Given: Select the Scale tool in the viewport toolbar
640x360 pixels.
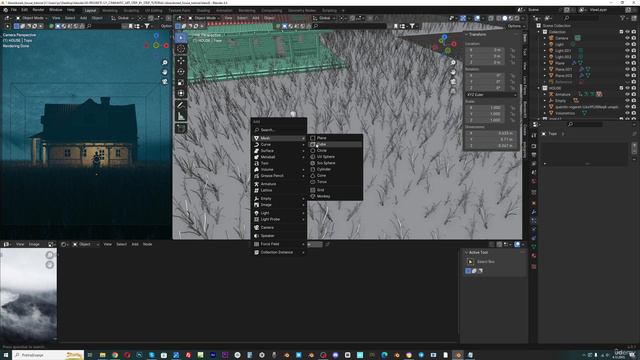Looking at the screenshot, I should pyautogui.click(x=181, y=82).
